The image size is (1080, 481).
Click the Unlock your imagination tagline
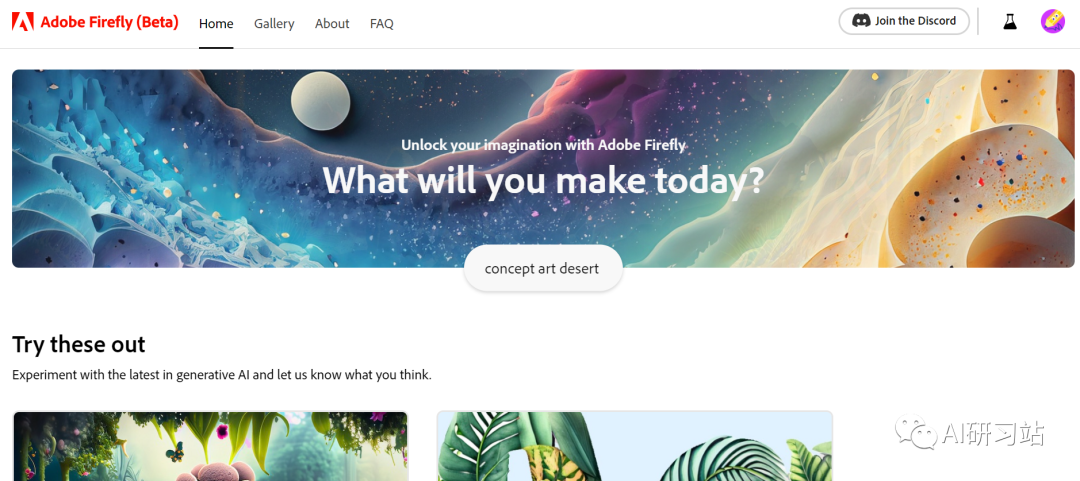tap(543, 145)
